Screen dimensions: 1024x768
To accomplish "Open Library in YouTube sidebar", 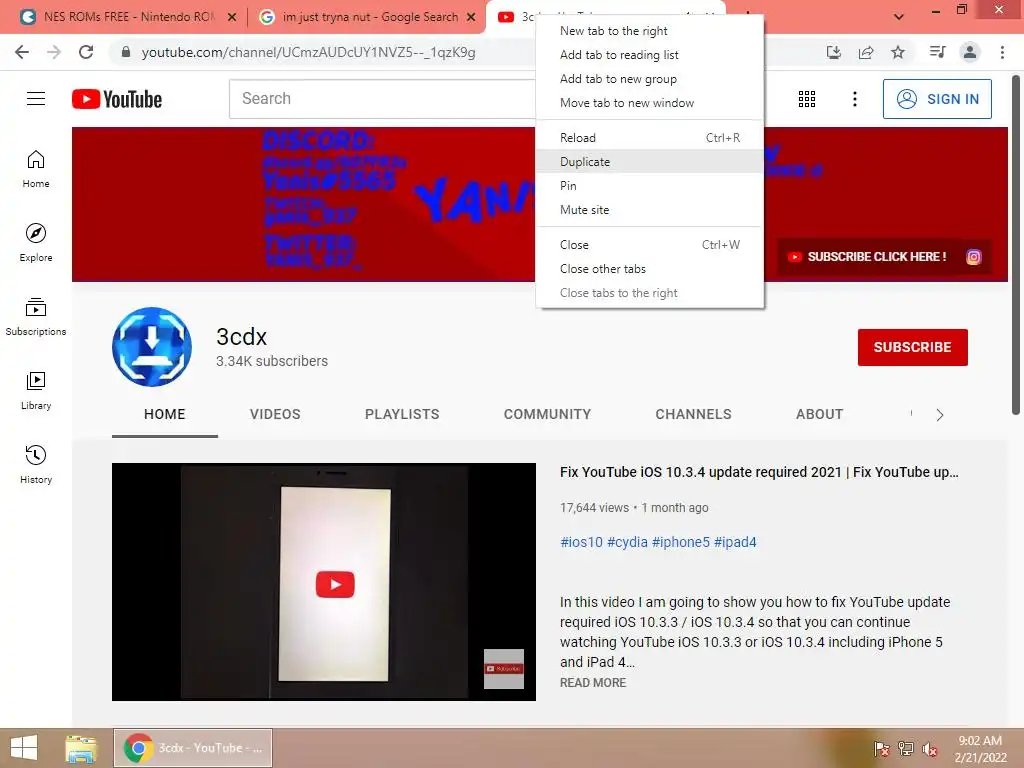I will click(x=36, y=391).
